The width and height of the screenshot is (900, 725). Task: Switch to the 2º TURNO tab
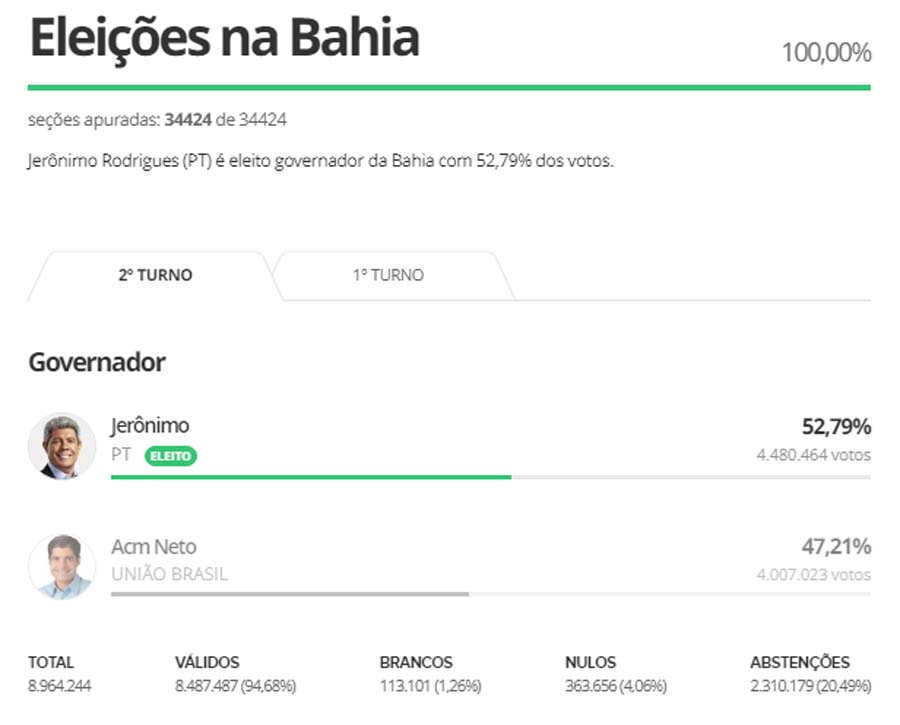155,275
